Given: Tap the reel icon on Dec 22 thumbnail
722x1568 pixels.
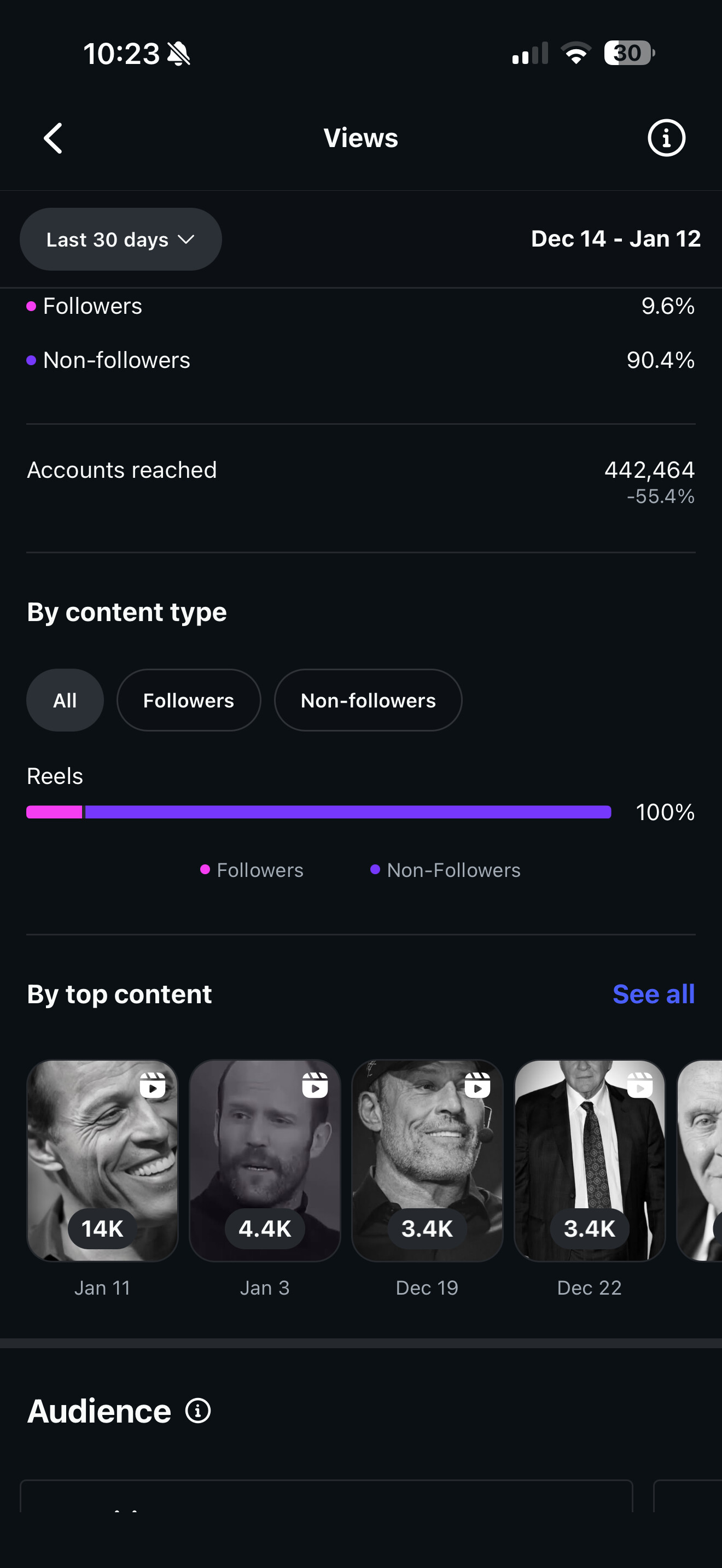Looking at the screenshot, I should [x=640, y=1085].
